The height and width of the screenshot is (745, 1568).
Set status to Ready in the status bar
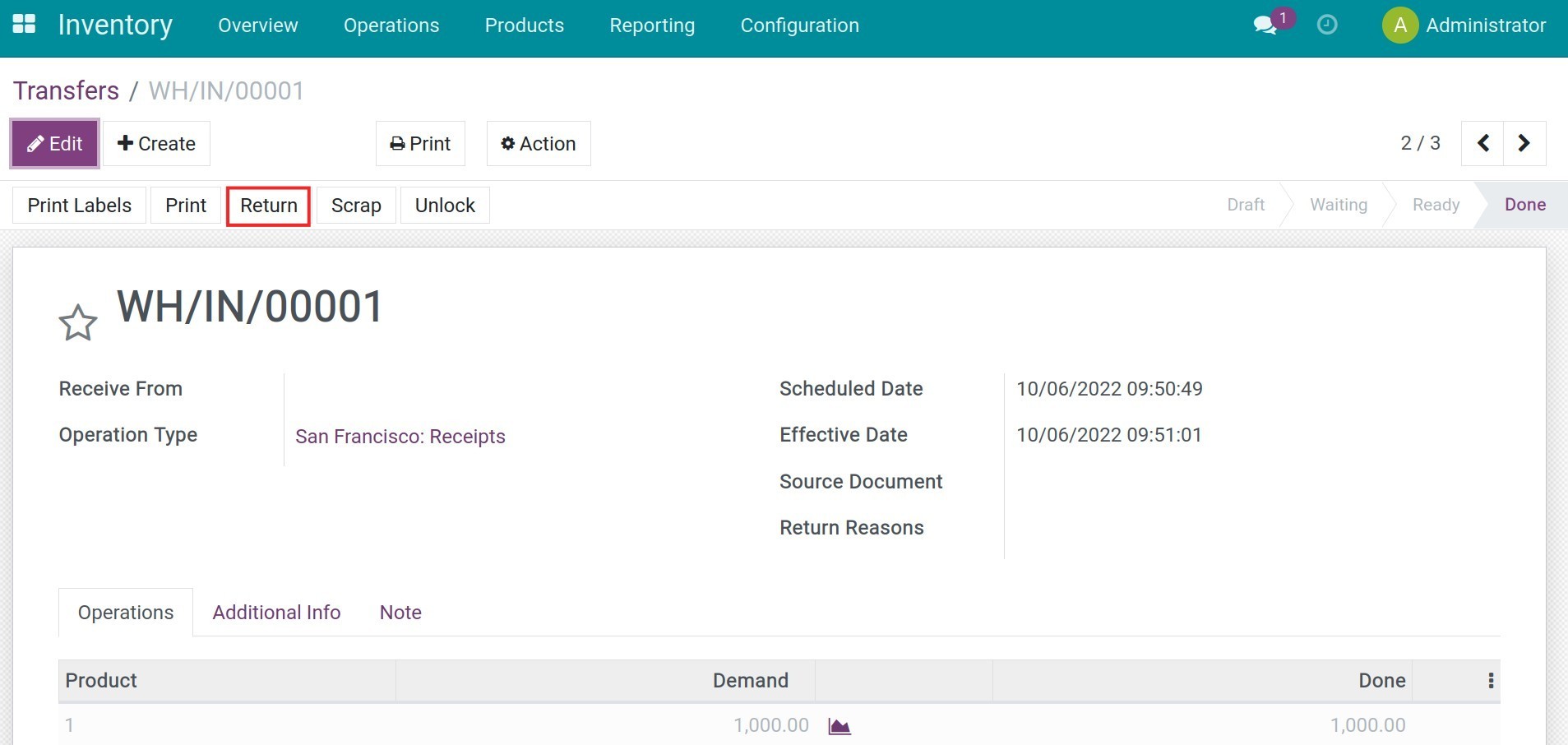(1435, 205)
